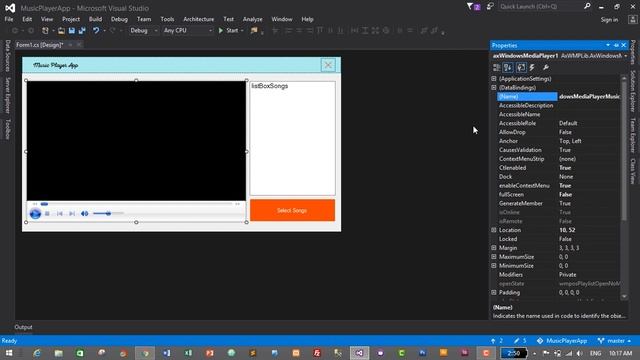This screenshot has height=360, width=640.
Task: Click the media player stop button
Action: coord(47,213)
